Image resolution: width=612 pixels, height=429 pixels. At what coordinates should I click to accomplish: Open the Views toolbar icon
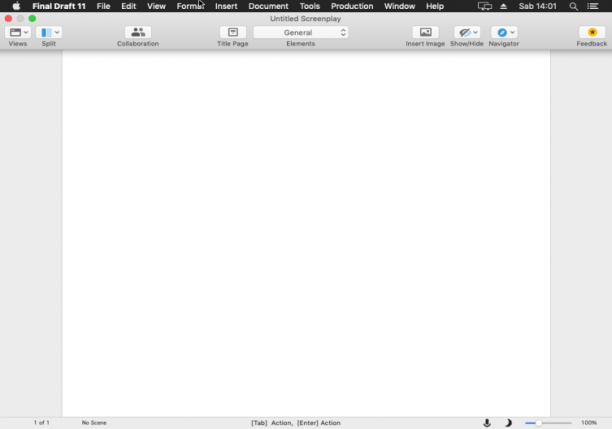(15, 32)
